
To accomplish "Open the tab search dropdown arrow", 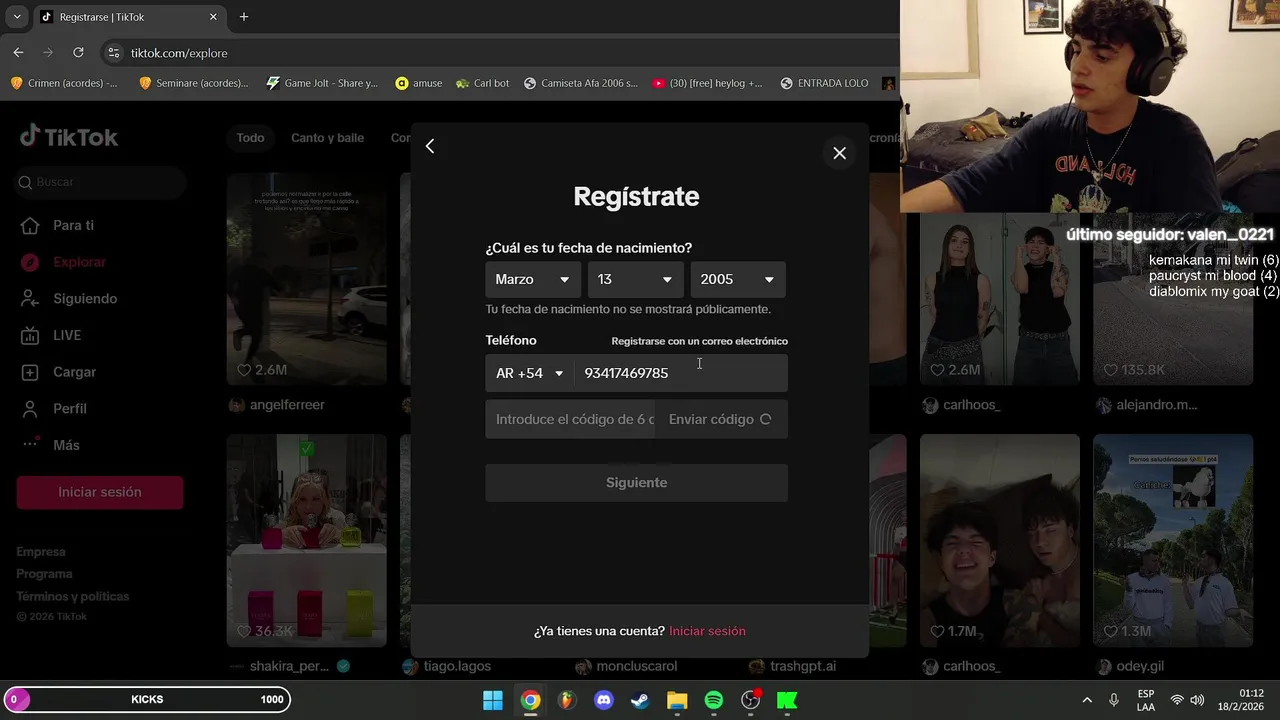I will (17, 17).
